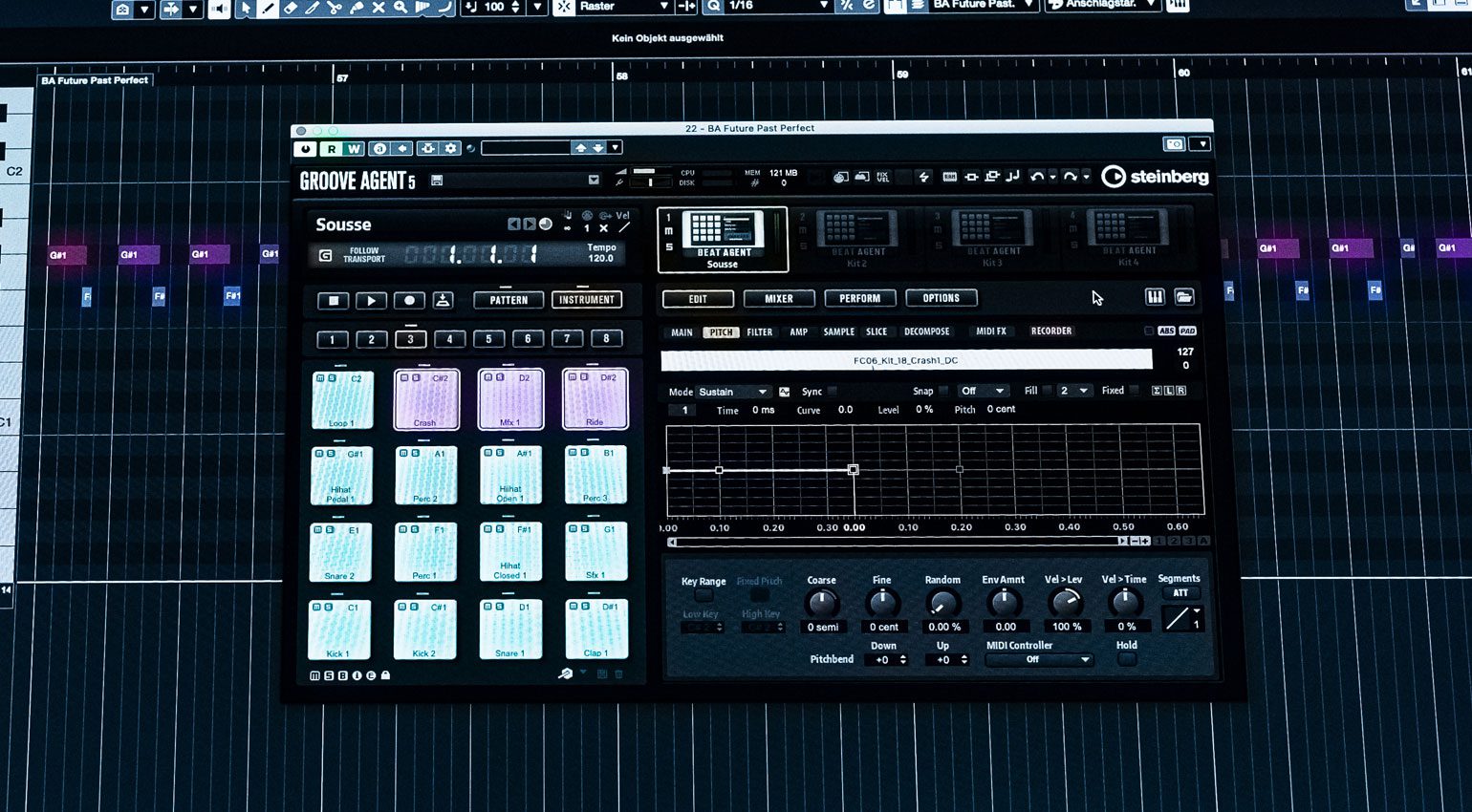Toggle the Fixed checkbox

click(x=1135, y=391)
